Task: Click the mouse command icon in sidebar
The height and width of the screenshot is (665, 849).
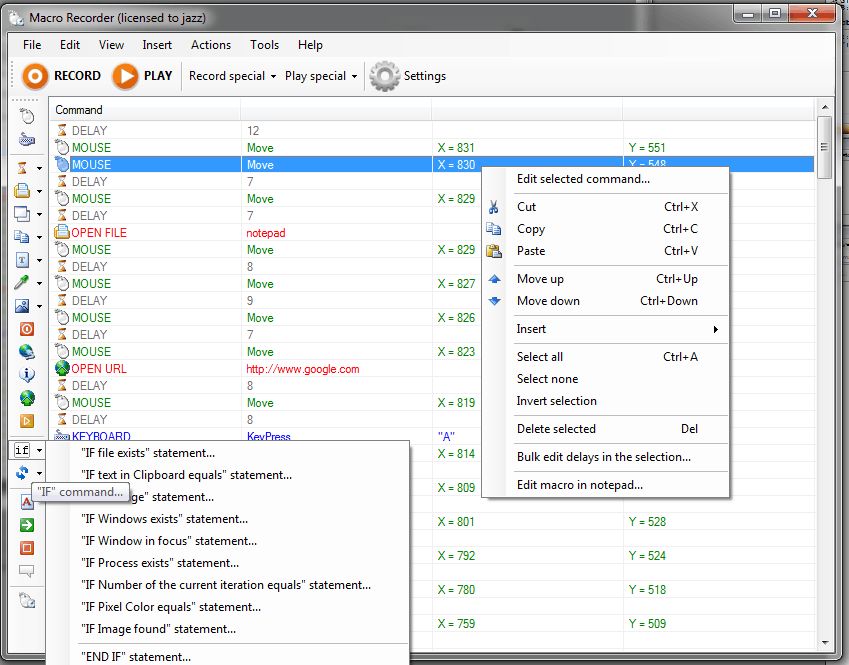Action: tap(27, 117)
